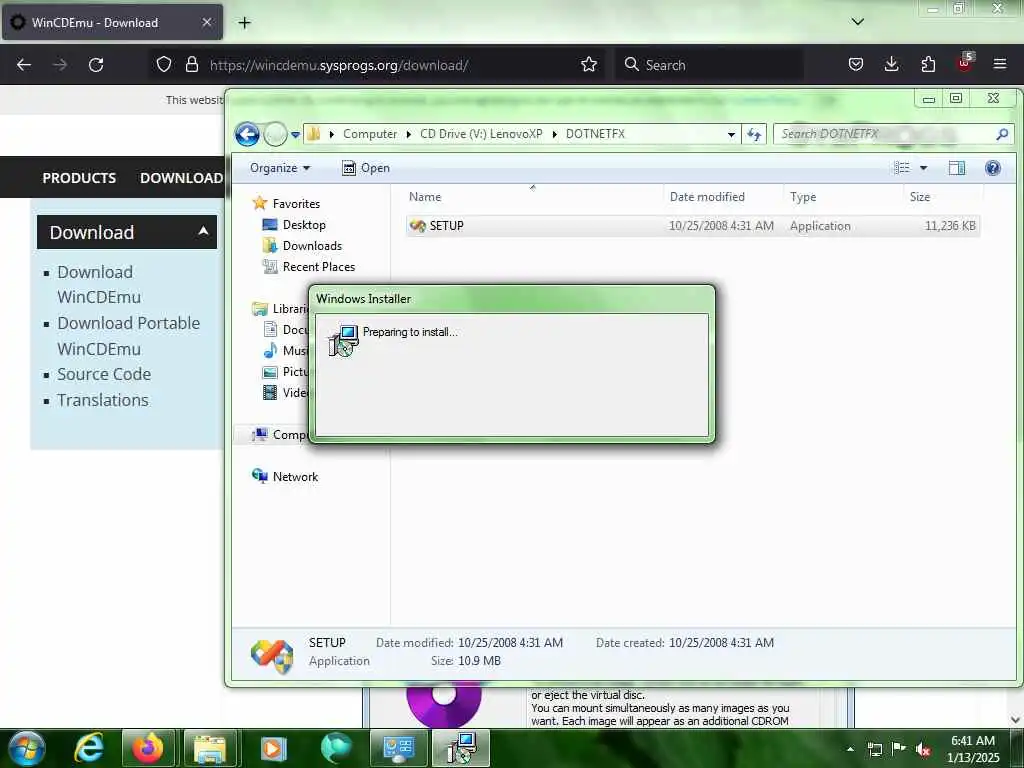The height and width of the screenshot is (768, 1024).
Task: Follow Download Portable WinCDEmu link
Action: tap(128, 336)
